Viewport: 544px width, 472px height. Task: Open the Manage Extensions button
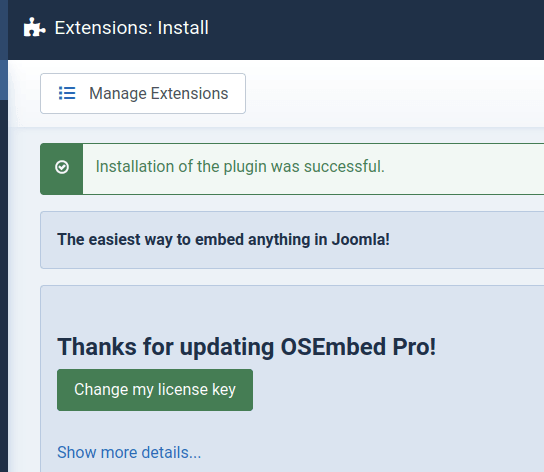(x=143, y=93)
